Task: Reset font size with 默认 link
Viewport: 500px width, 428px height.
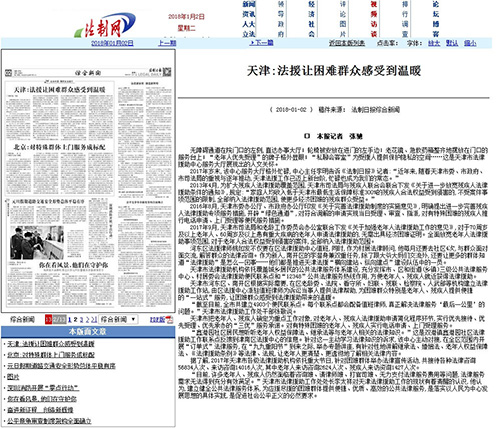Action: pyautogui.click(x=452, y=43)
